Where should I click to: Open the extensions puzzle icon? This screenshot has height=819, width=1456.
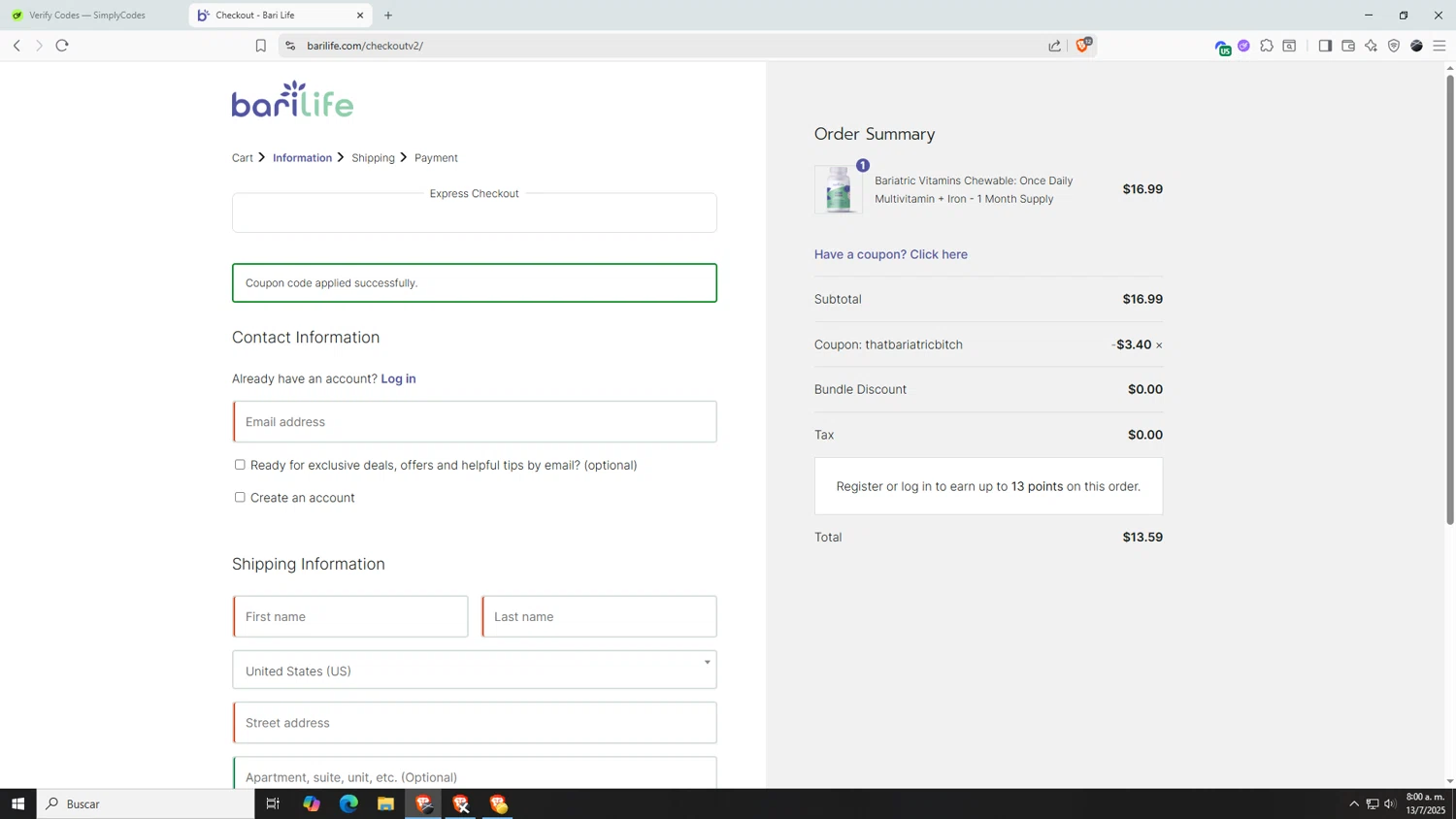[1267, 46]
